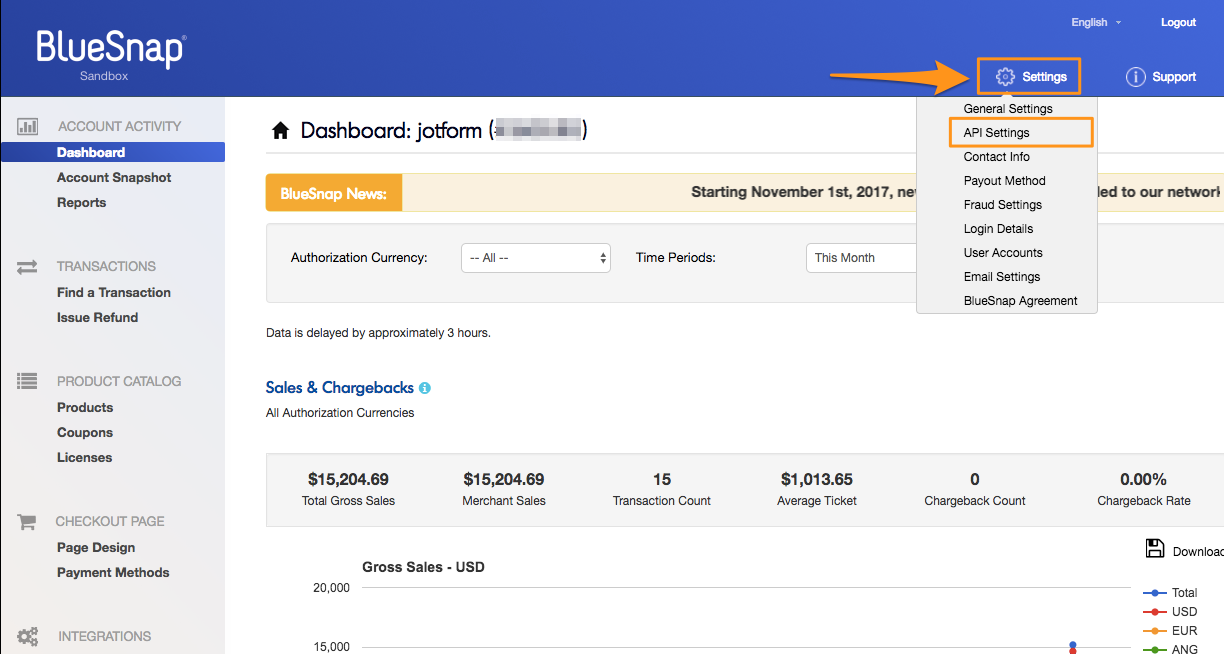Click the Chargeback Count value
The height and width of the screenshot is (654, 1224).
[x=975, y=479]
